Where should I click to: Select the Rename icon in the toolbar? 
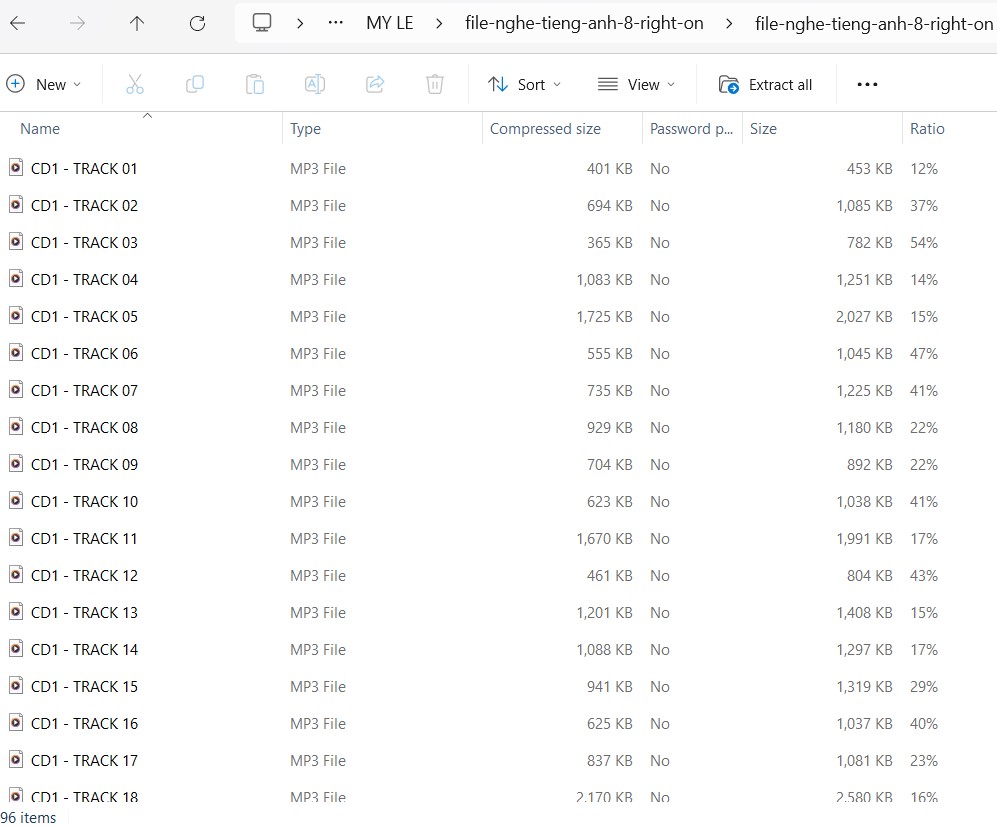click(x=315, y=84)
